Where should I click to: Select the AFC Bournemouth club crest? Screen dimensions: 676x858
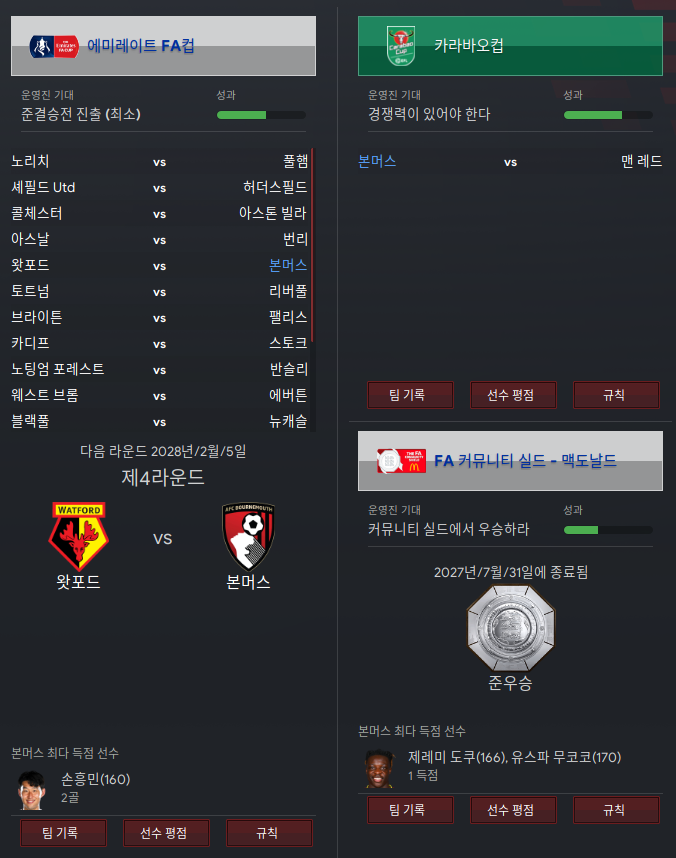click(248, 536)
